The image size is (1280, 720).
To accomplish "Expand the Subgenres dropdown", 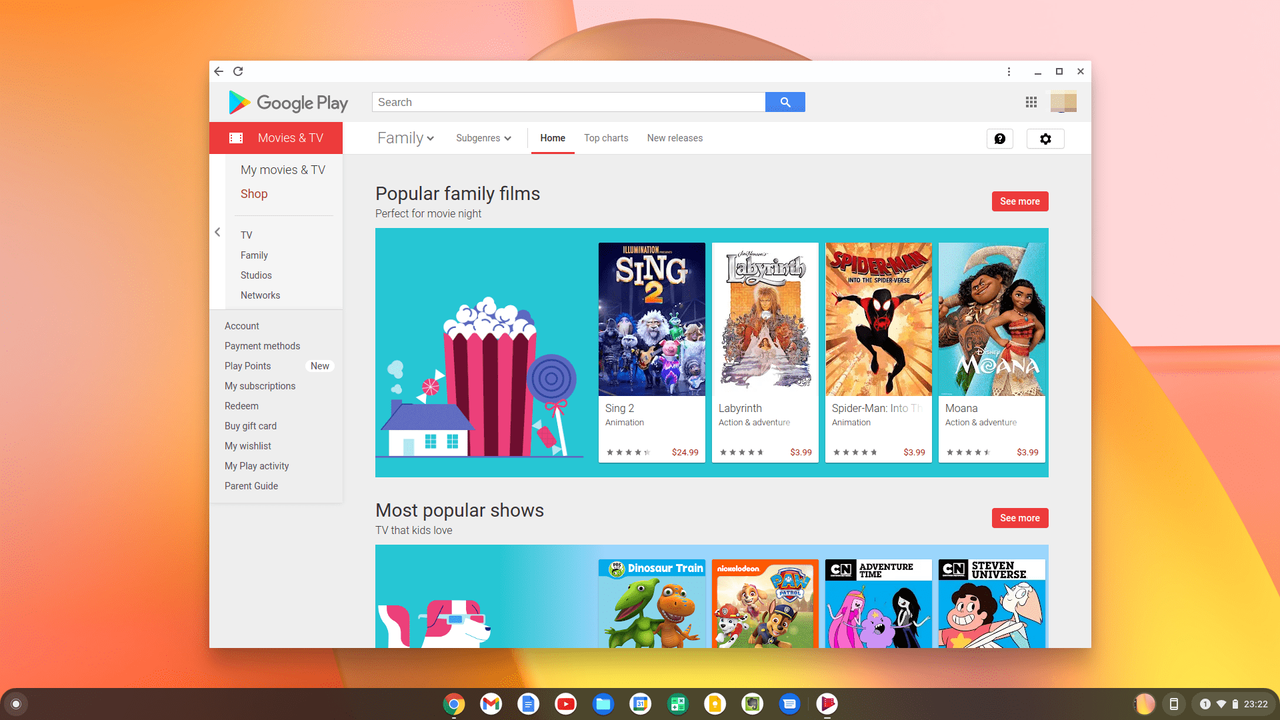I will [484, 138].
